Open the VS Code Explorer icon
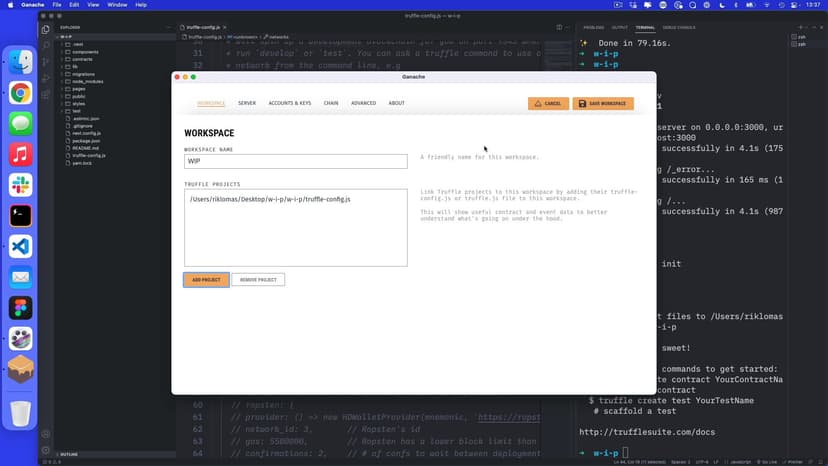This screenshot has height=466, width=828. tap(46, 29)
